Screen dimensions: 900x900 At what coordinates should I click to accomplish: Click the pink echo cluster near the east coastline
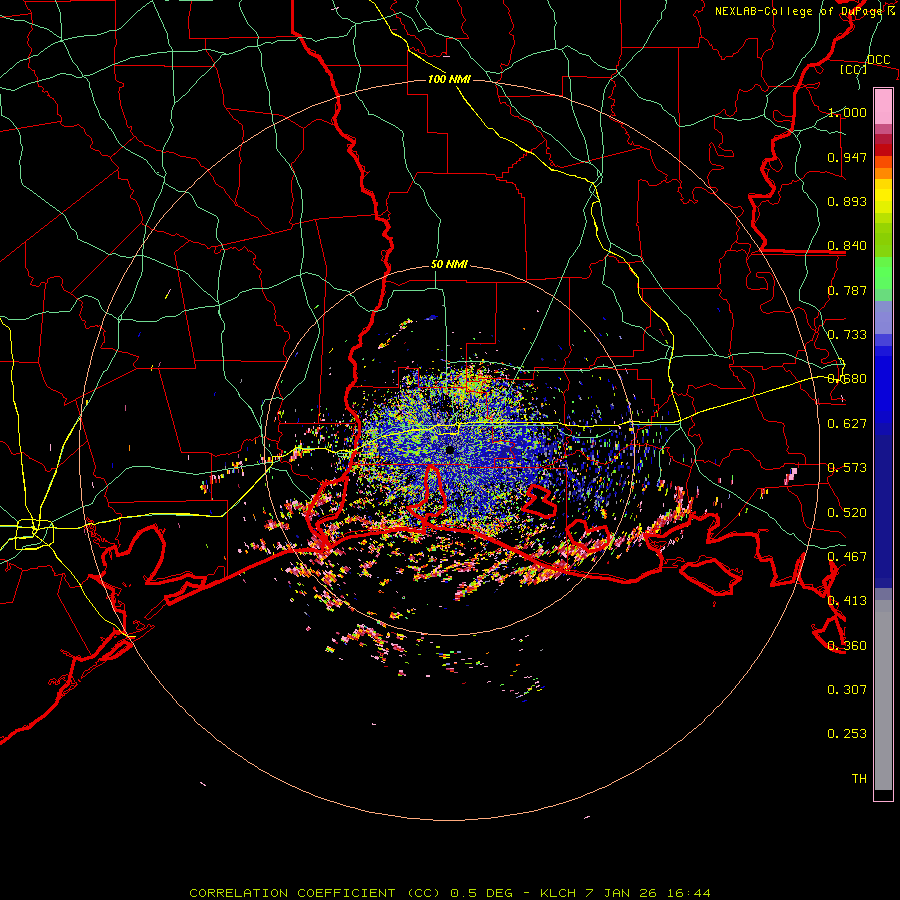click(x=792, y=475)
